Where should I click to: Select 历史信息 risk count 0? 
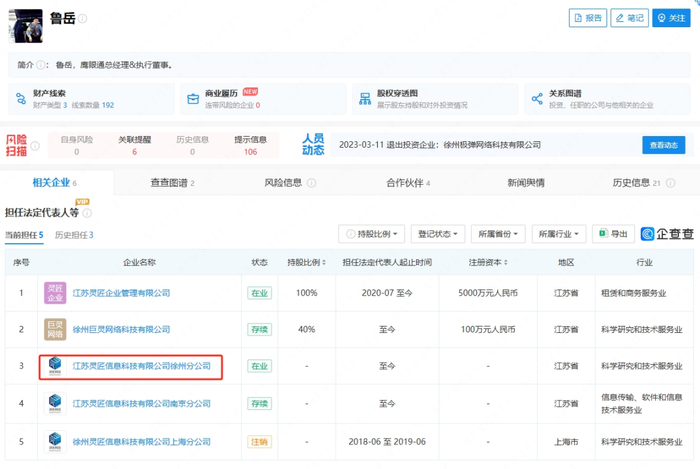pyautogui.click(x=192, y=152)
